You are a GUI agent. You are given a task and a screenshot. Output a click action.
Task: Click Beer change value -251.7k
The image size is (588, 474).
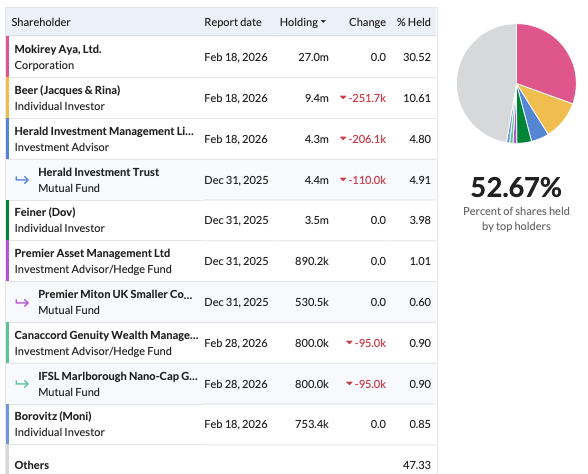pos(363,98)
